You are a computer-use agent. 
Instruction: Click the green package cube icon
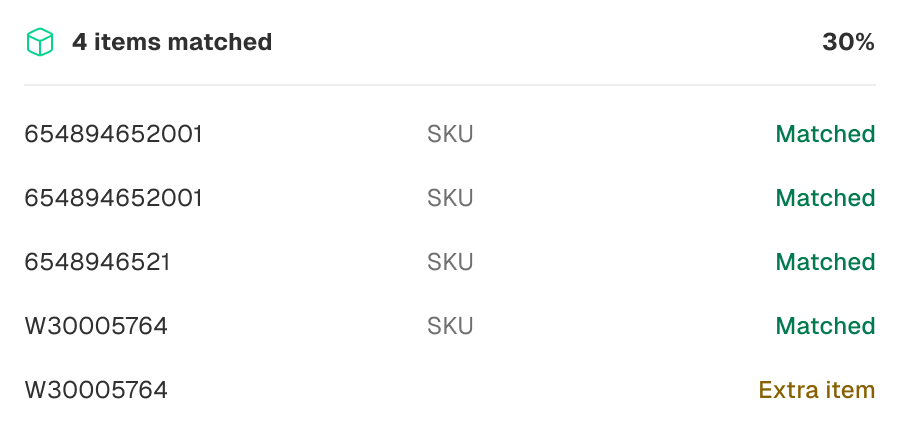40,42
